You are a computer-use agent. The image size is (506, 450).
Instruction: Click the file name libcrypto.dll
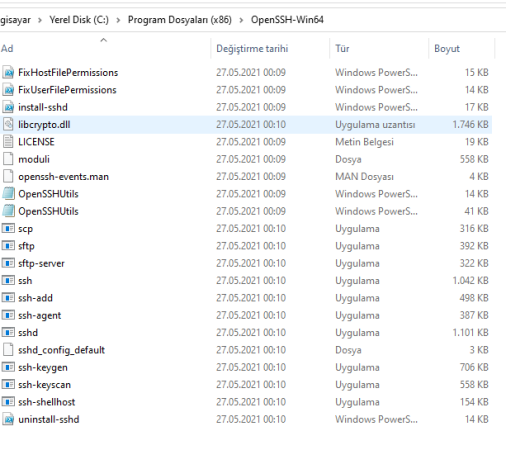(44, 125)
